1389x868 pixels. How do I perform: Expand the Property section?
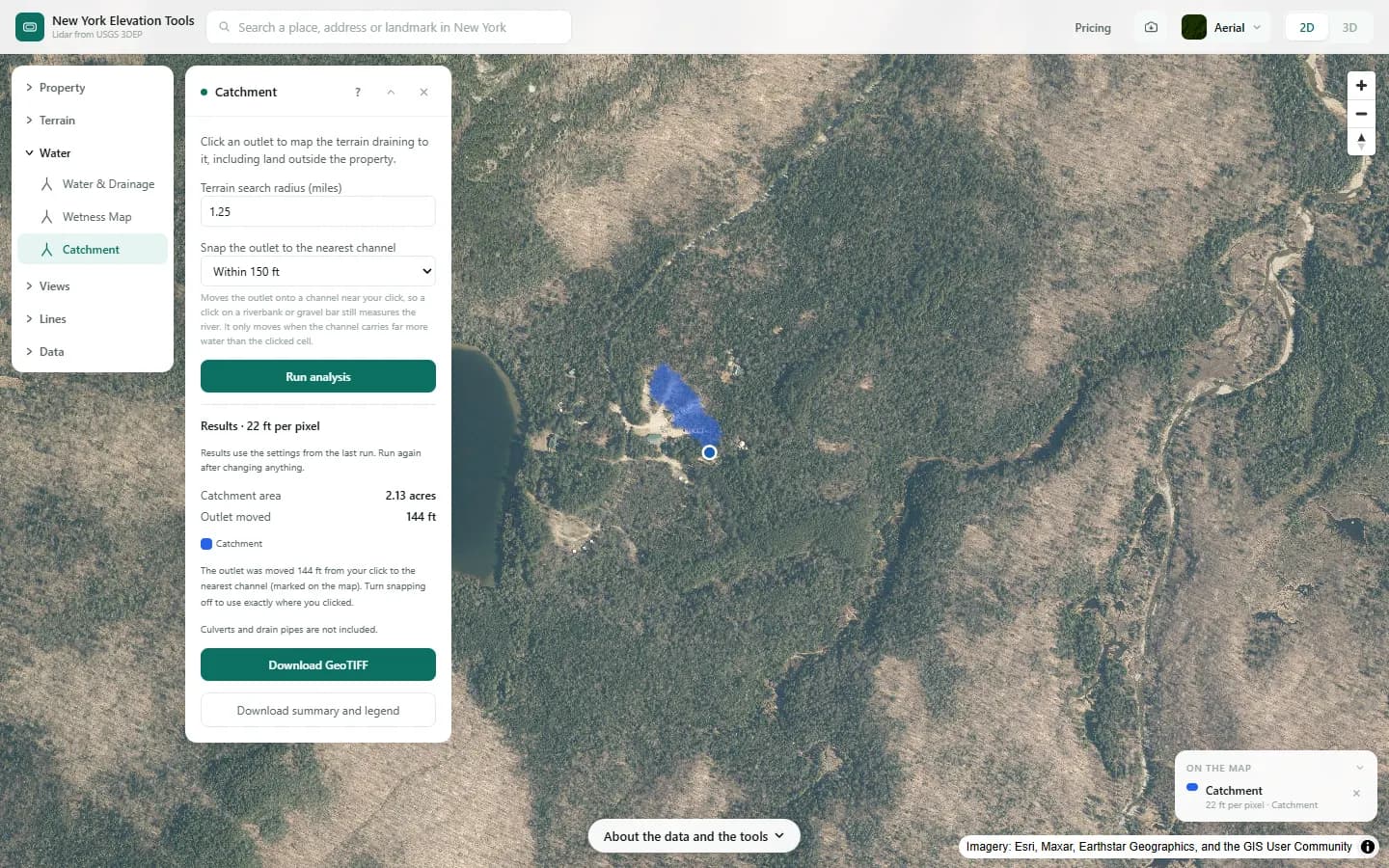point(93,88)
